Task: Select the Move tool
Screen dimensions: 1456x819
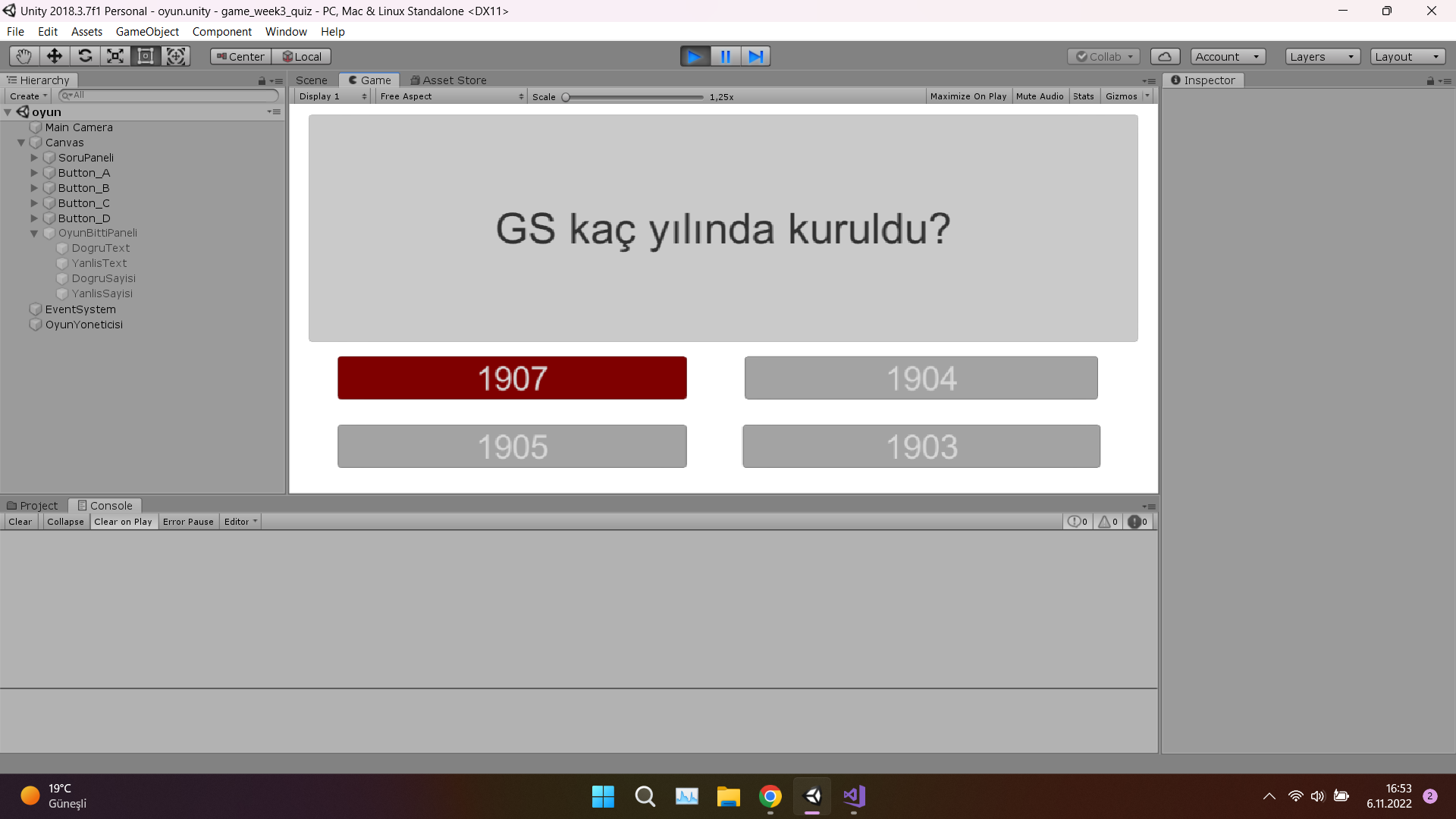Action: (x=53, y=56)
